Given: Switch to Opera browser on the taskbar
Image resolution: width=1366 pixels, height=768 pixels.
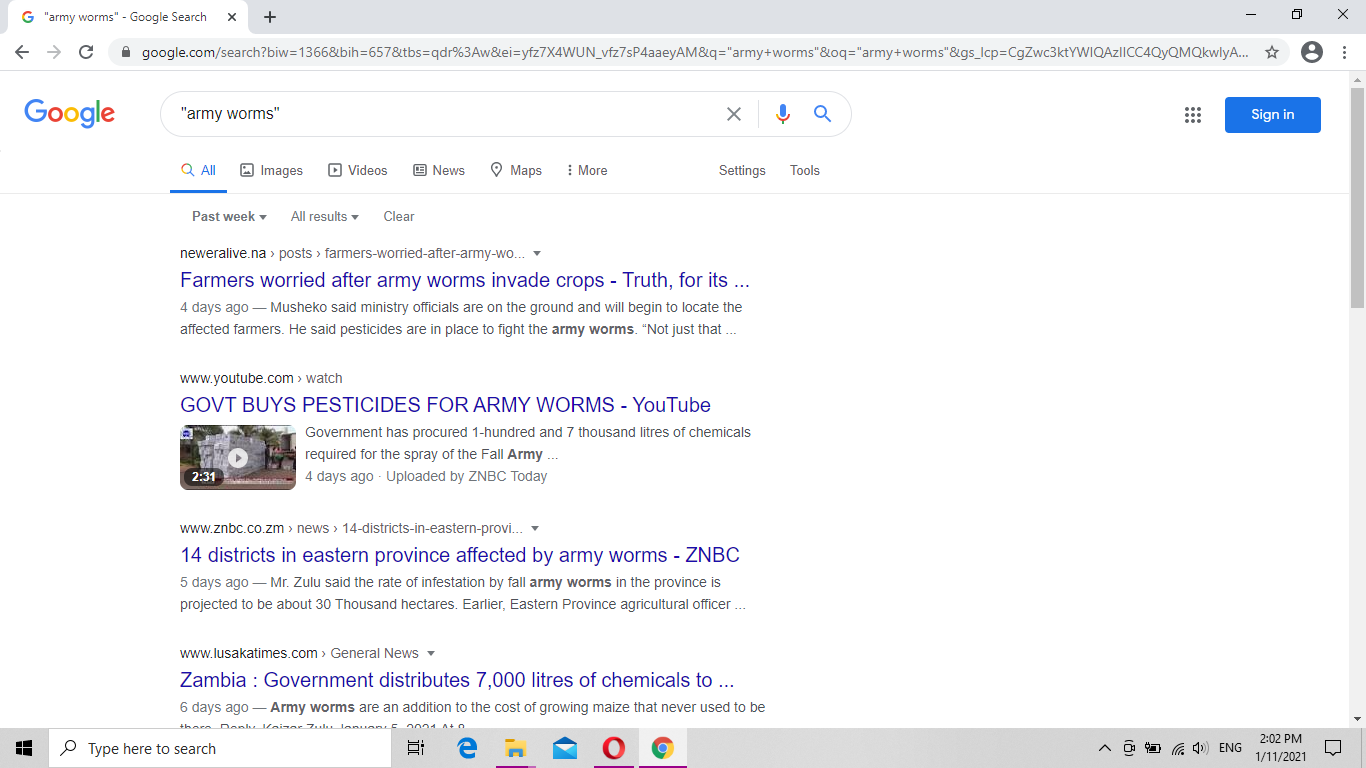Looking at the screenshot, I should 614,748.
